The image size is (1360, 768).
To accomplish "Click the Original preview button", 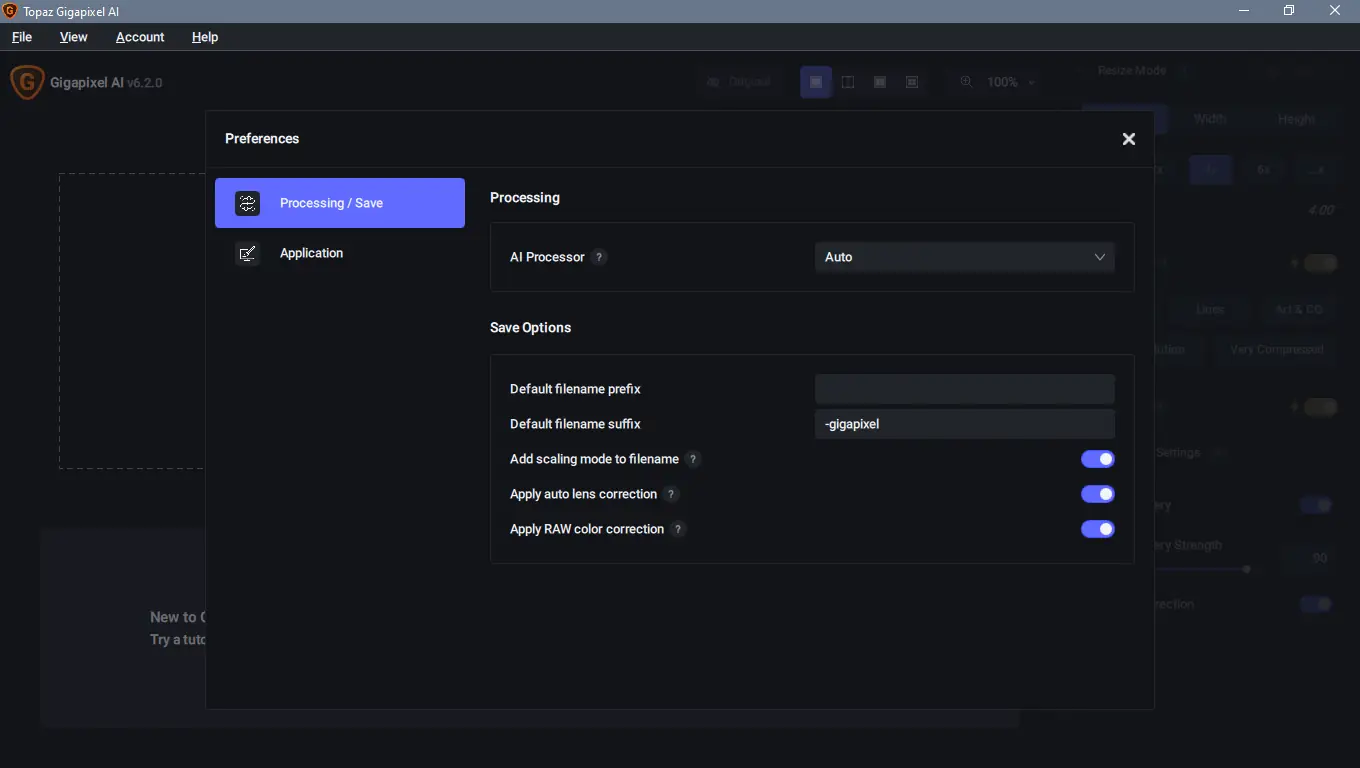I will [739, 82].
